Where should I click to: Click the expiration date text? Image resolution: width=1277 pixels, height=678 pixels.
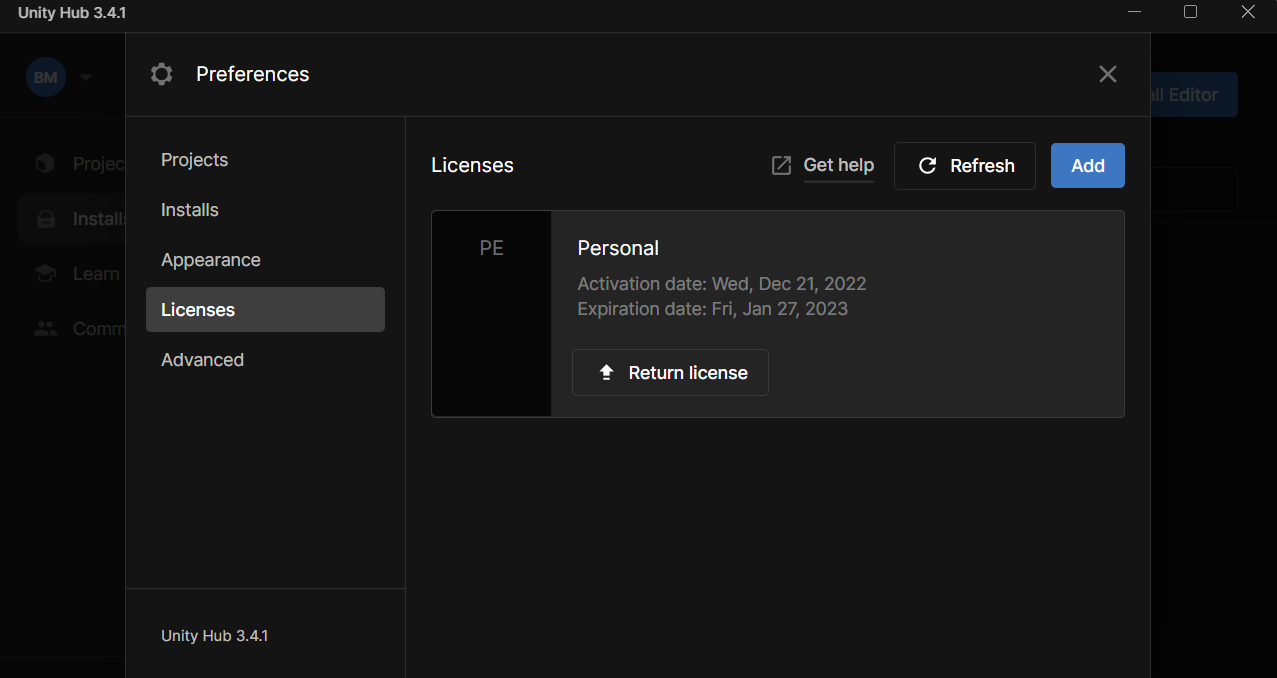pyautogui.click(x=712, y=309)
